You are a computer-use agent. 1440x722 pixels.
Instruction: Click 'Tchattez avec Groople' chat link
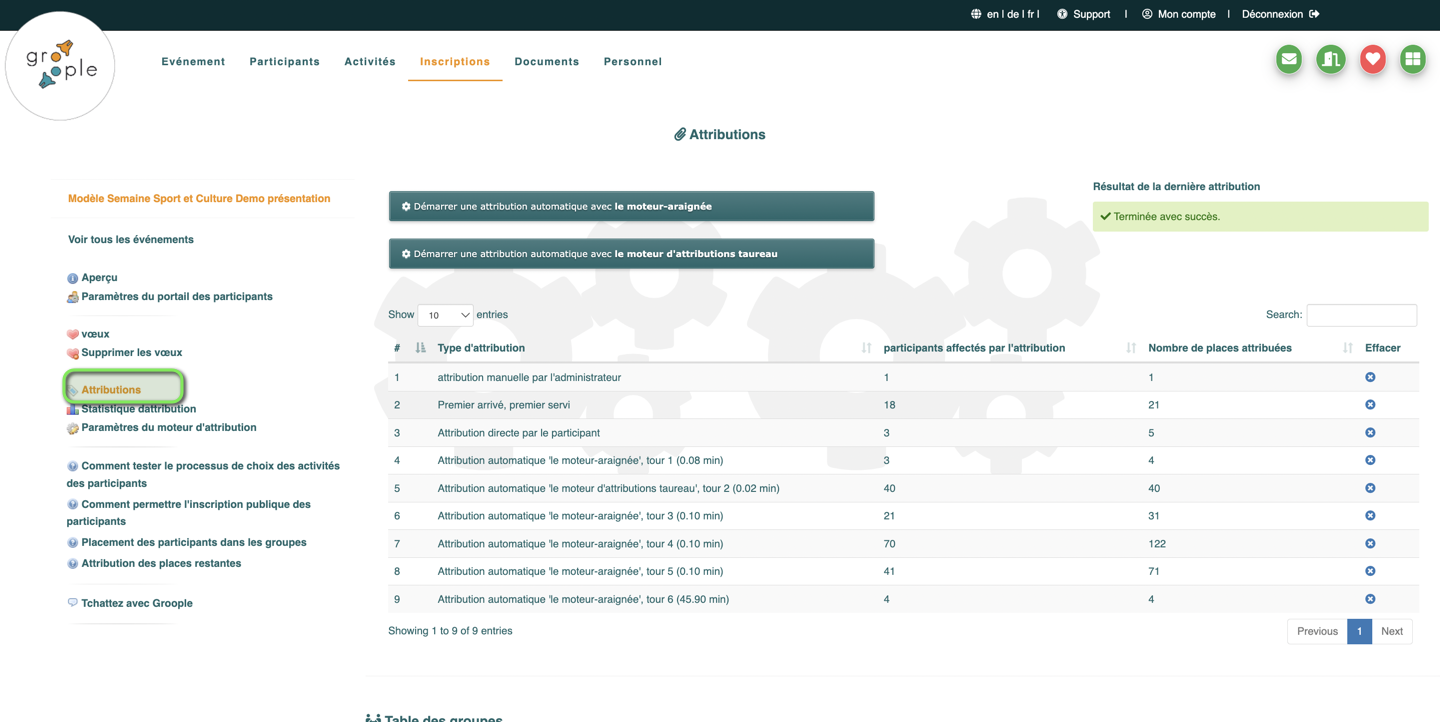137,604
